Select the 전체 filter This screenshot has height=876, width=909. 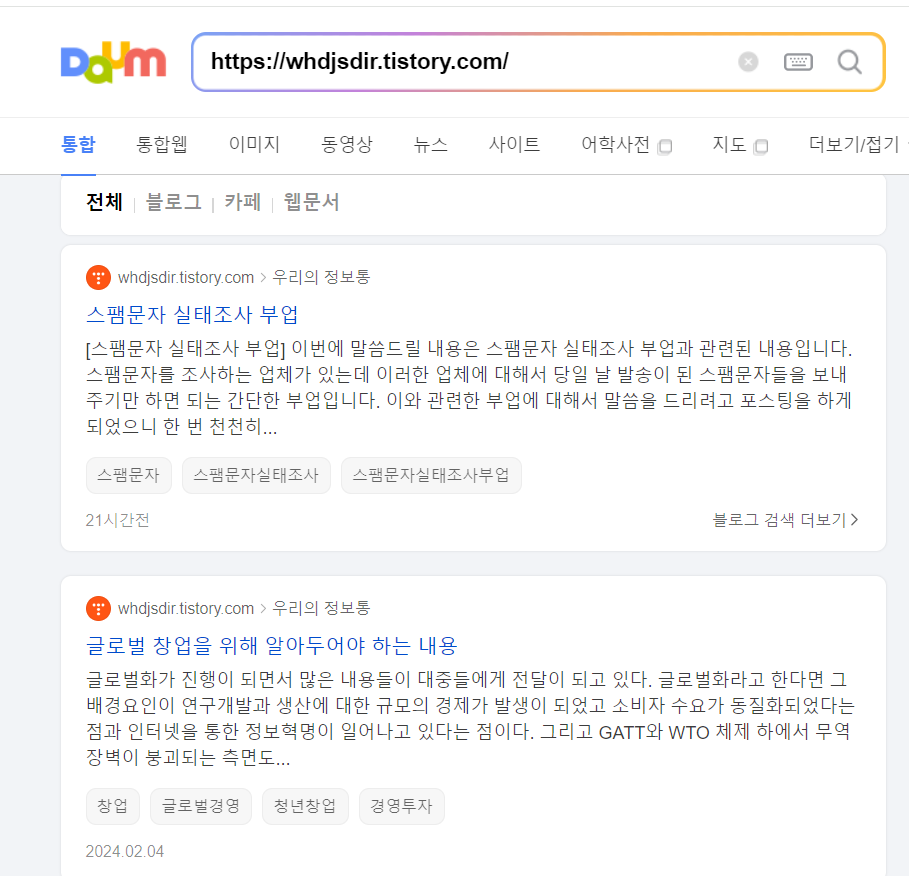pyautogui.click(x=104, y=202)
